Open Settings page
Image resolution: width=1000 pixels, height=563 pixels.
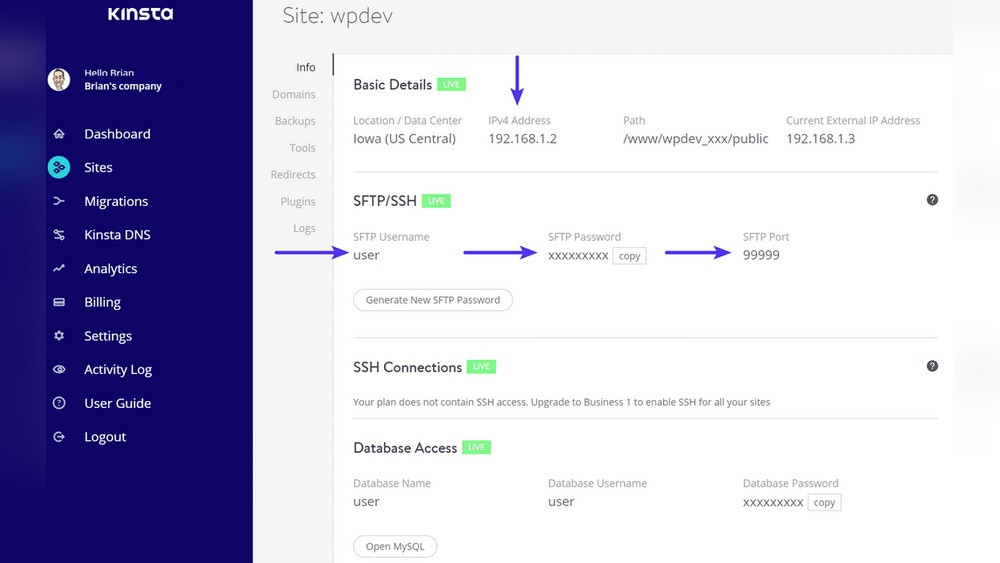click(108, 336)
